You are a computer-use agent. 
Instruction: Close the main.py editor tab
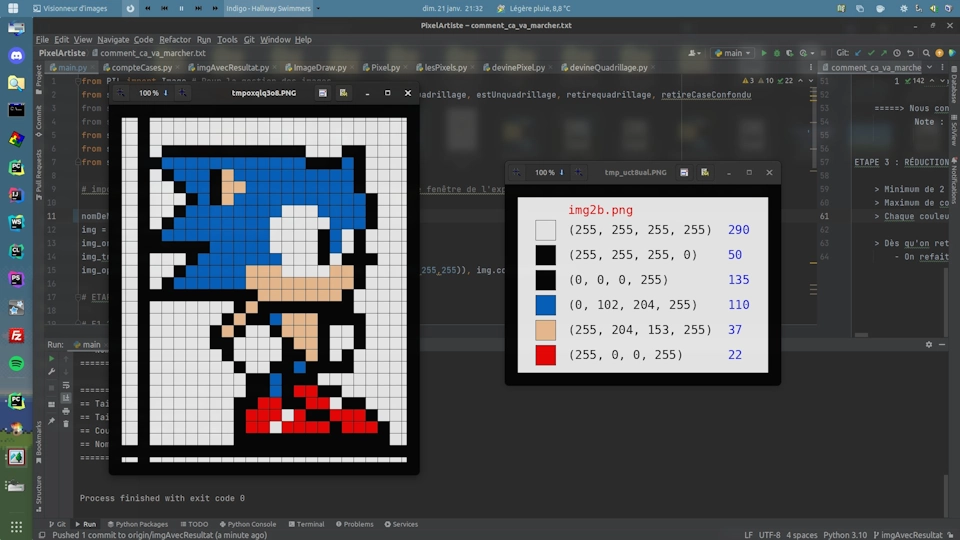pyautogui.click(x=93, y=68)
